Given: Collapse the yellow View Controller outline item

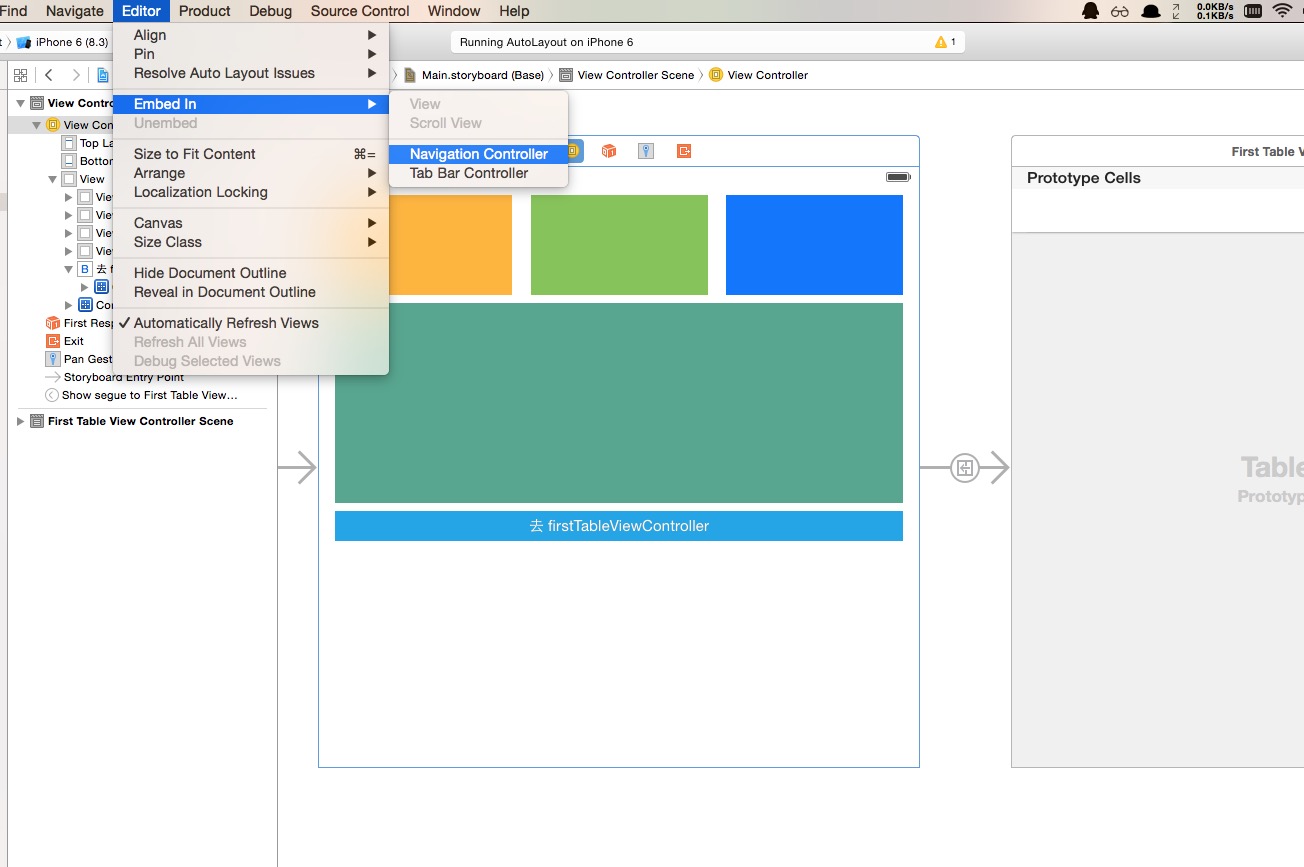Looking at the screenshot, I should (x=37, y=125).
